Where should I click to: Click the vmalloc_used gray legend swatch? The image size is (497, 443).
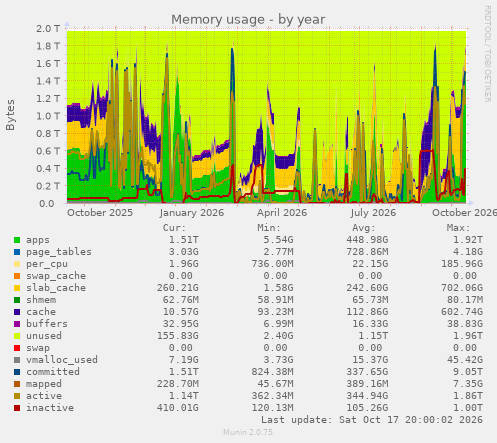click(17, 360)
